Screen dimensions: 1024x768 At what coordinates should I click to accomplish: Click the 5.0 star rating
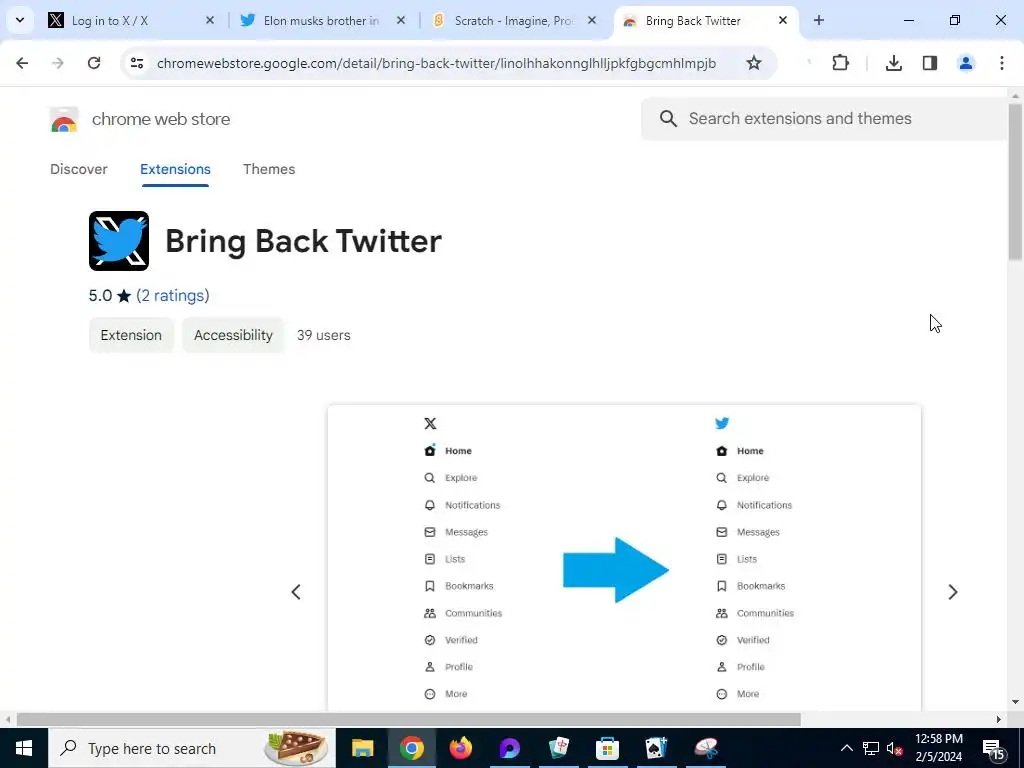[x=110, y=296]
